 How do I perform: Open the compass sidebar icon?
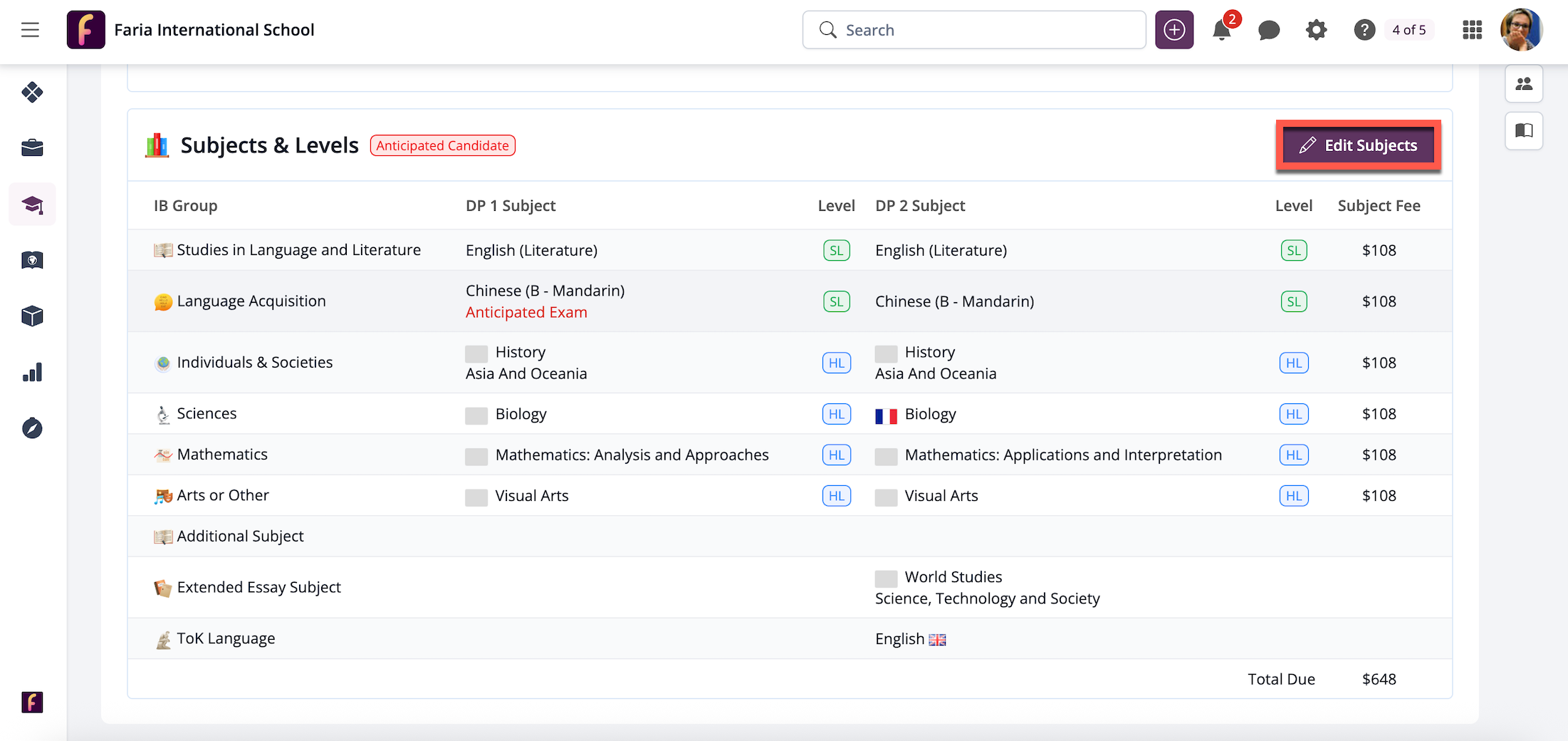(x=32, y=428)
